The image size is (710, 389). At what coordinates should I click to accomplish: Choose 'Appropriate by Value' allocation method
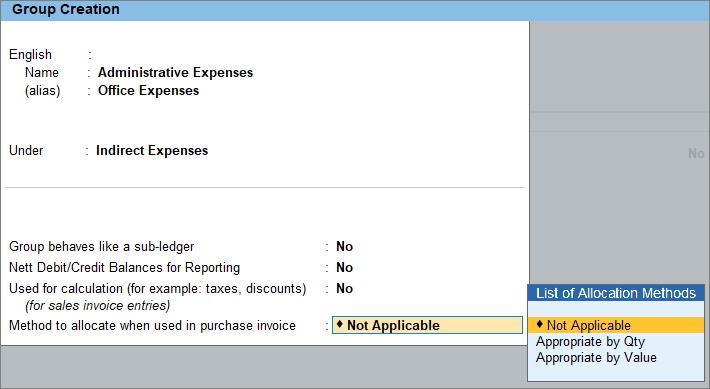coord(596,358)
